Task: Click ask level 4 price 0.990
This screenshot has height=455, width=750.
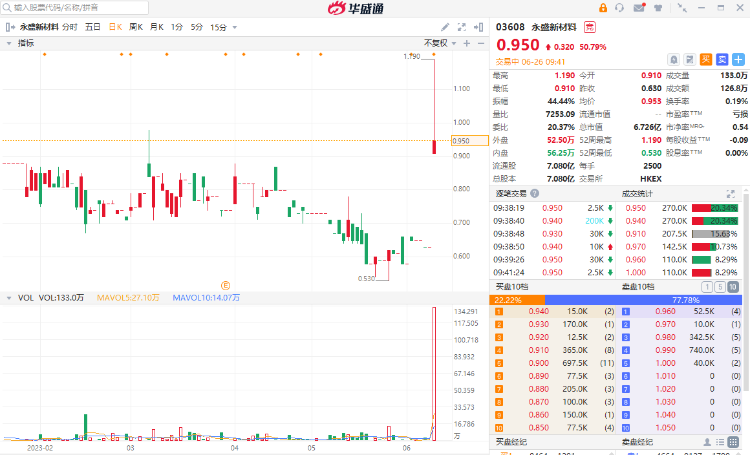Action: pyautogui.click(x=665, y=350)
